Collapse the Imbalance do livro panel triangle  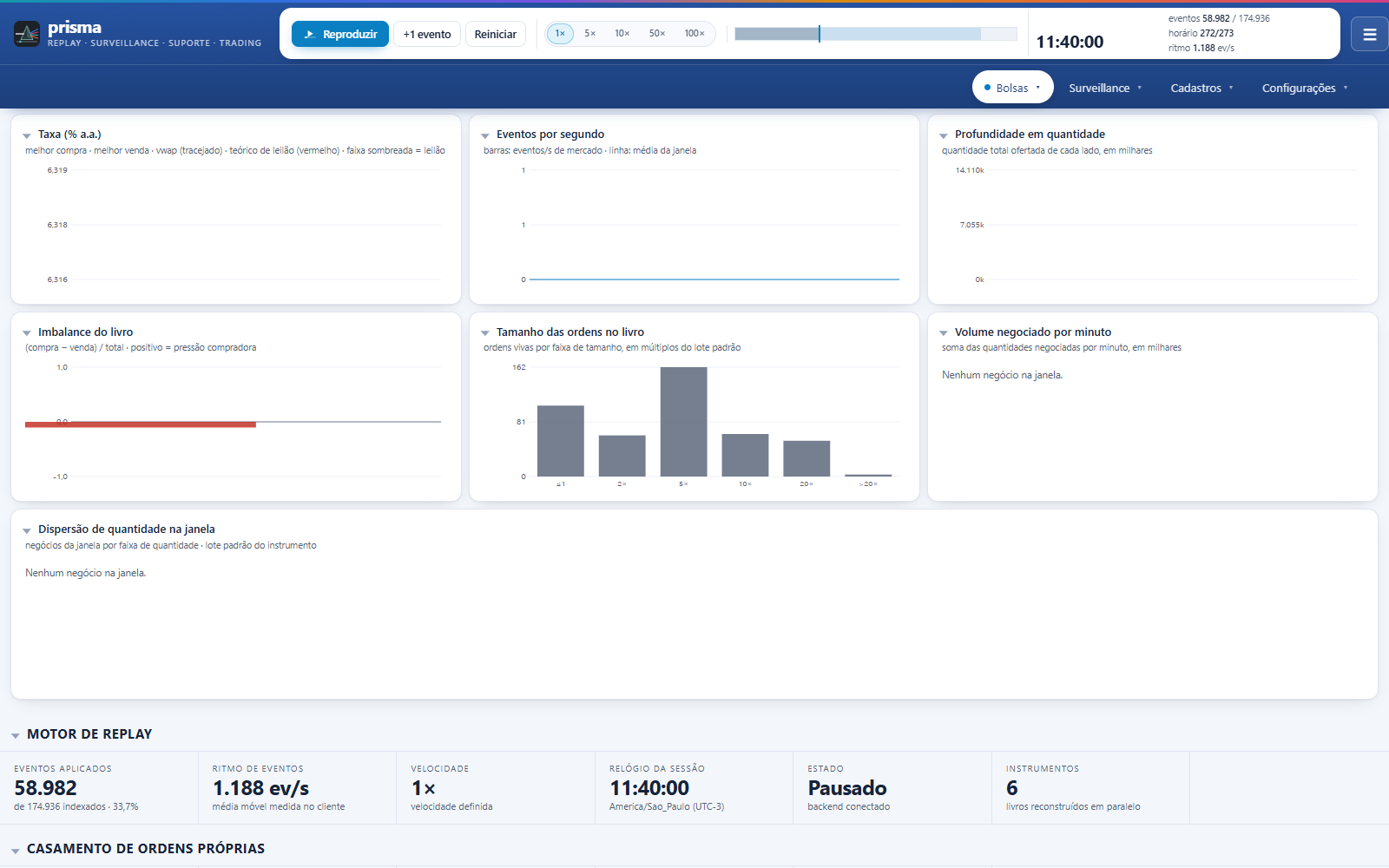coord(27,333)
